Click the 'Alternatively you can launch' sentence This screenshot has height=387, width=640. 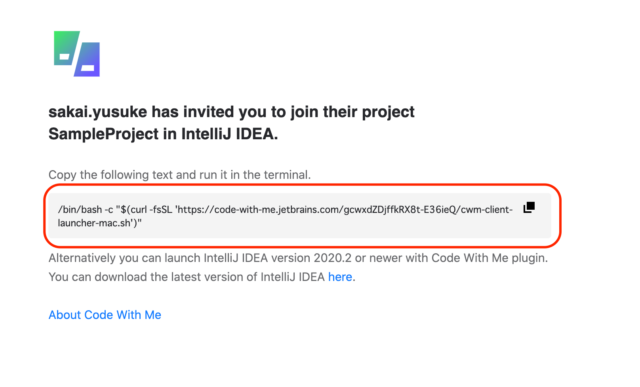click(x=124, y=258)
